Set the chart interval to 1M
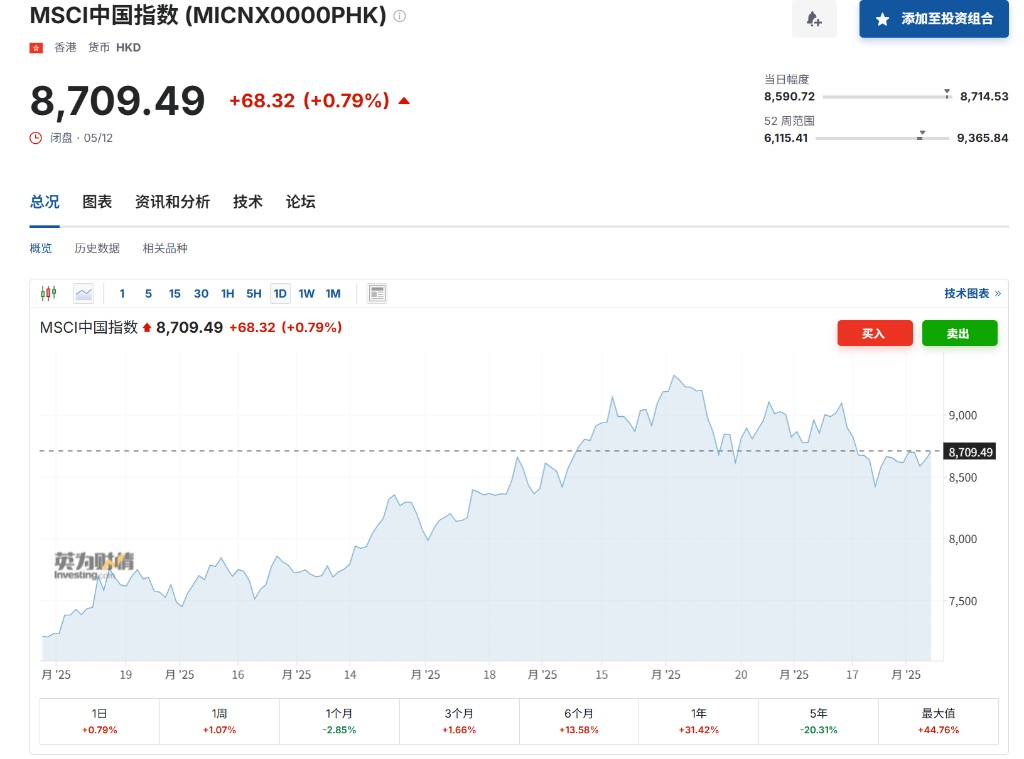The width and height of the screenshot is (1024, 759). [x=333, y=293]
